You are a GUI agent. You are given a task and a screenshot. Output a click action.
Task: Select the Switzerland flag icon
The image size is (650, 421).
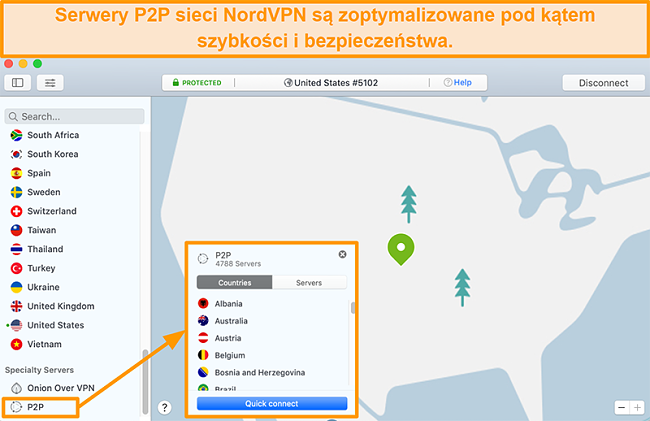click(17, 211)
